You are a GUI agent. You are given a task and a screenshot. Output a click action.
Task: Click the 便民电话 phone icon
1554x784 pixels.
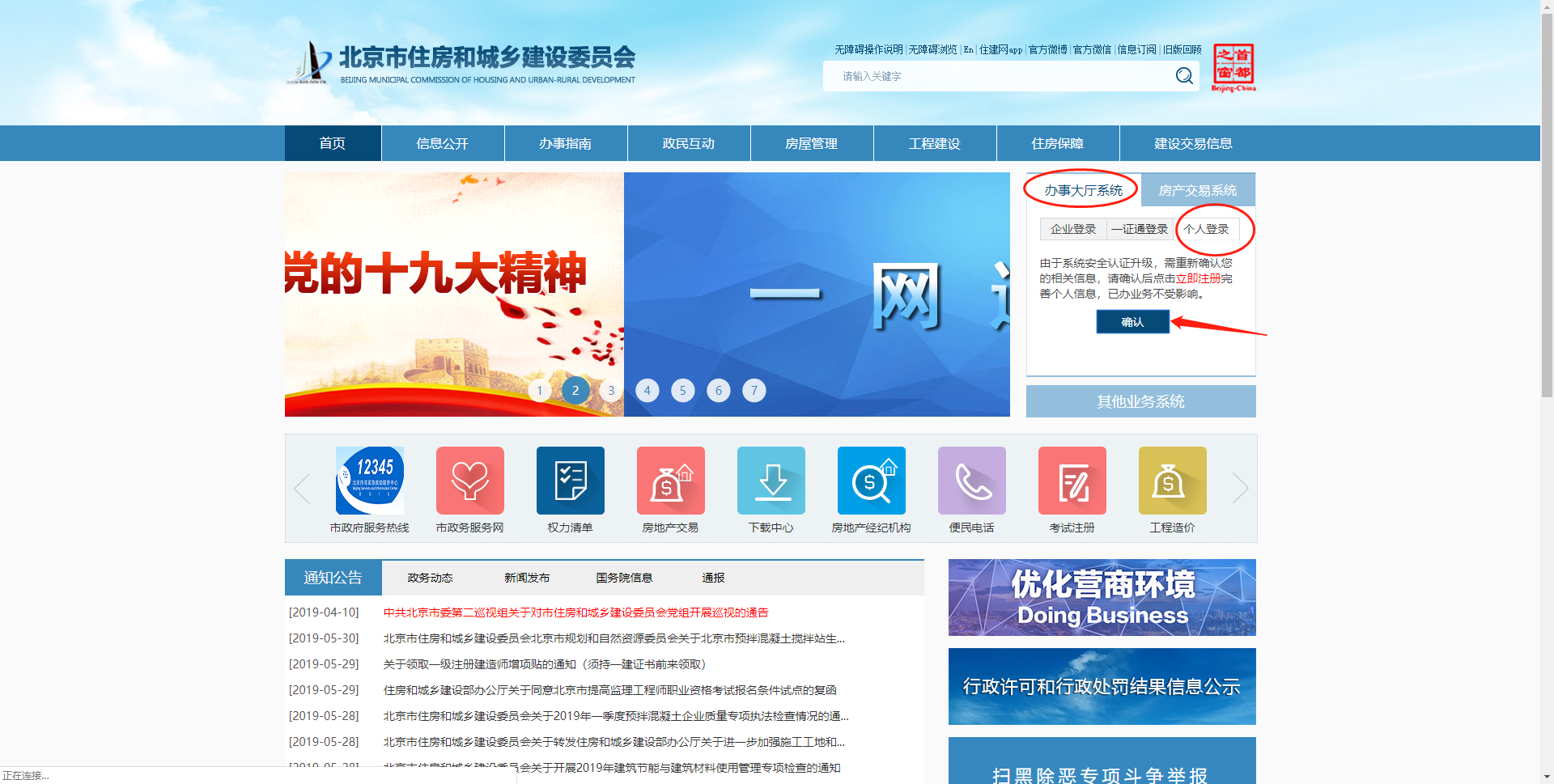972,481
